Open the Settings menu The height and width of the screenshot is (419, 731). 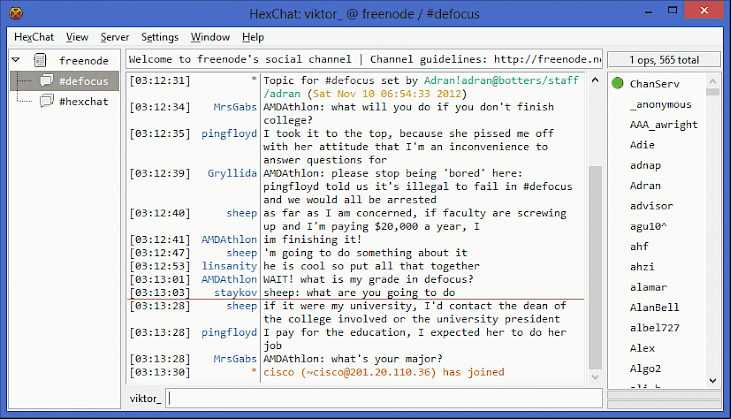tap(160, 37)
